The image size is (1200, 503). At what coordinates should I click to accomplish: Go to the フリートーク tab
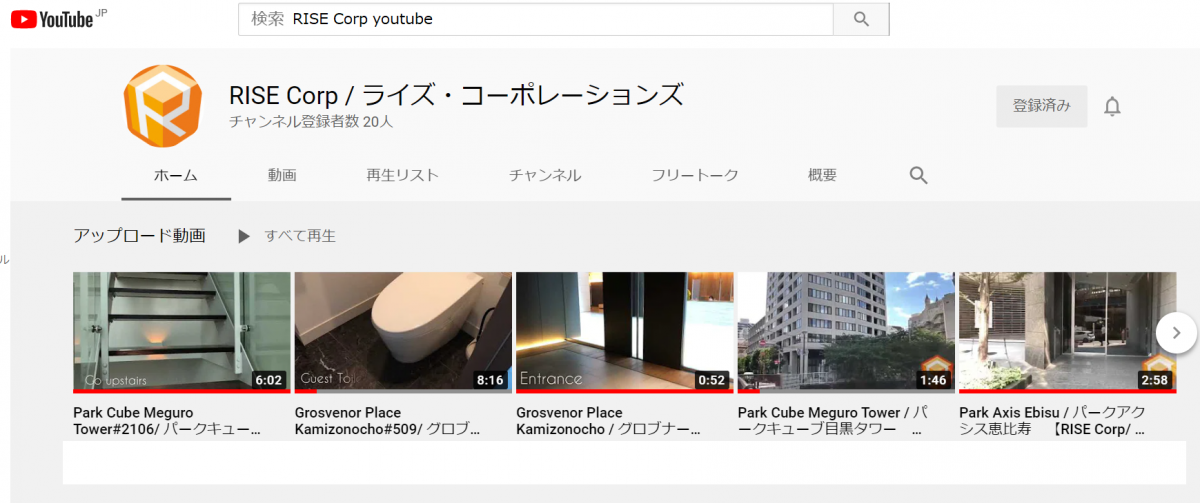(x=695, y=175)
